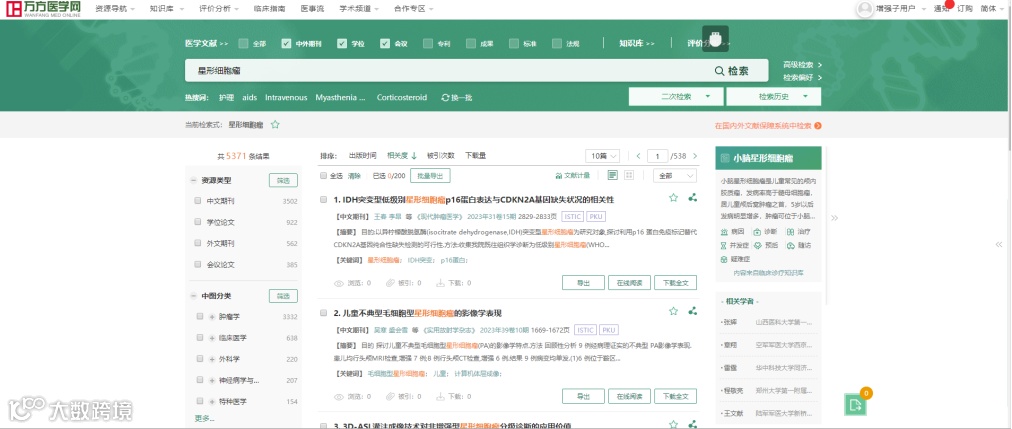Viewport: 1012px width, 429px height.
Task: Open the 评价分析 menu
Action: 218,9
